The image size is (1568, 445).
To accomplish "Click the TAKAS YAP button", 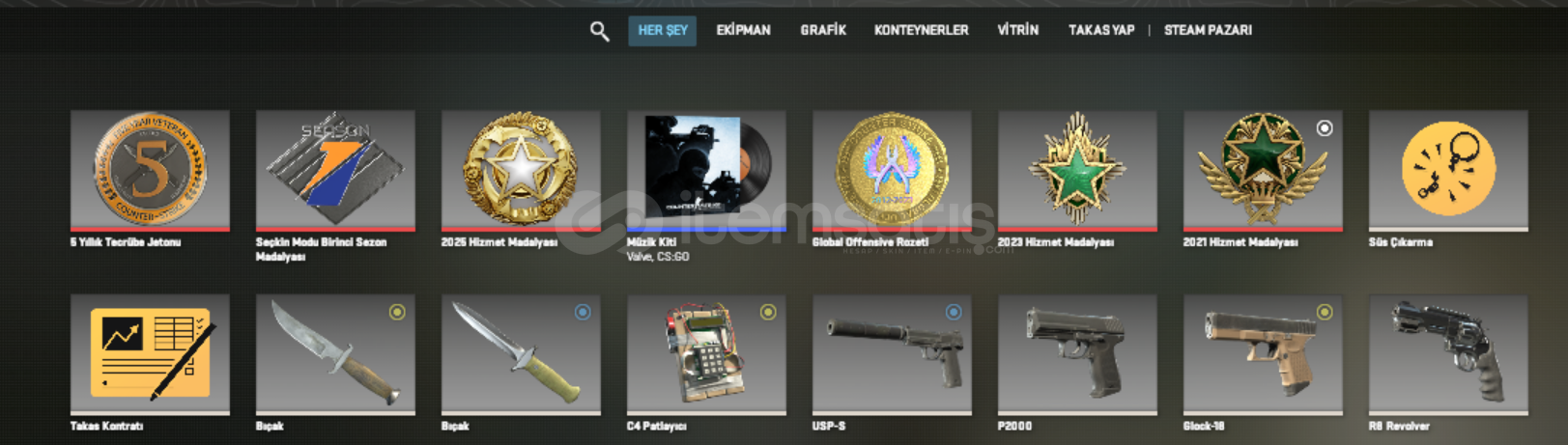I will pyautogui.click(x=1101, y=31).
